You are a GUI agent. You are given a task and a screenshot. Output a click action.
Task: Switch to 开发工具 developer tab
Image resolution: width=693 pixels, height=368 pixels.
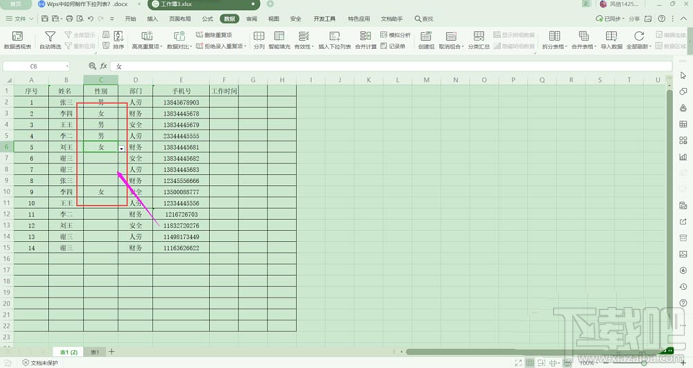coord(324,19)
